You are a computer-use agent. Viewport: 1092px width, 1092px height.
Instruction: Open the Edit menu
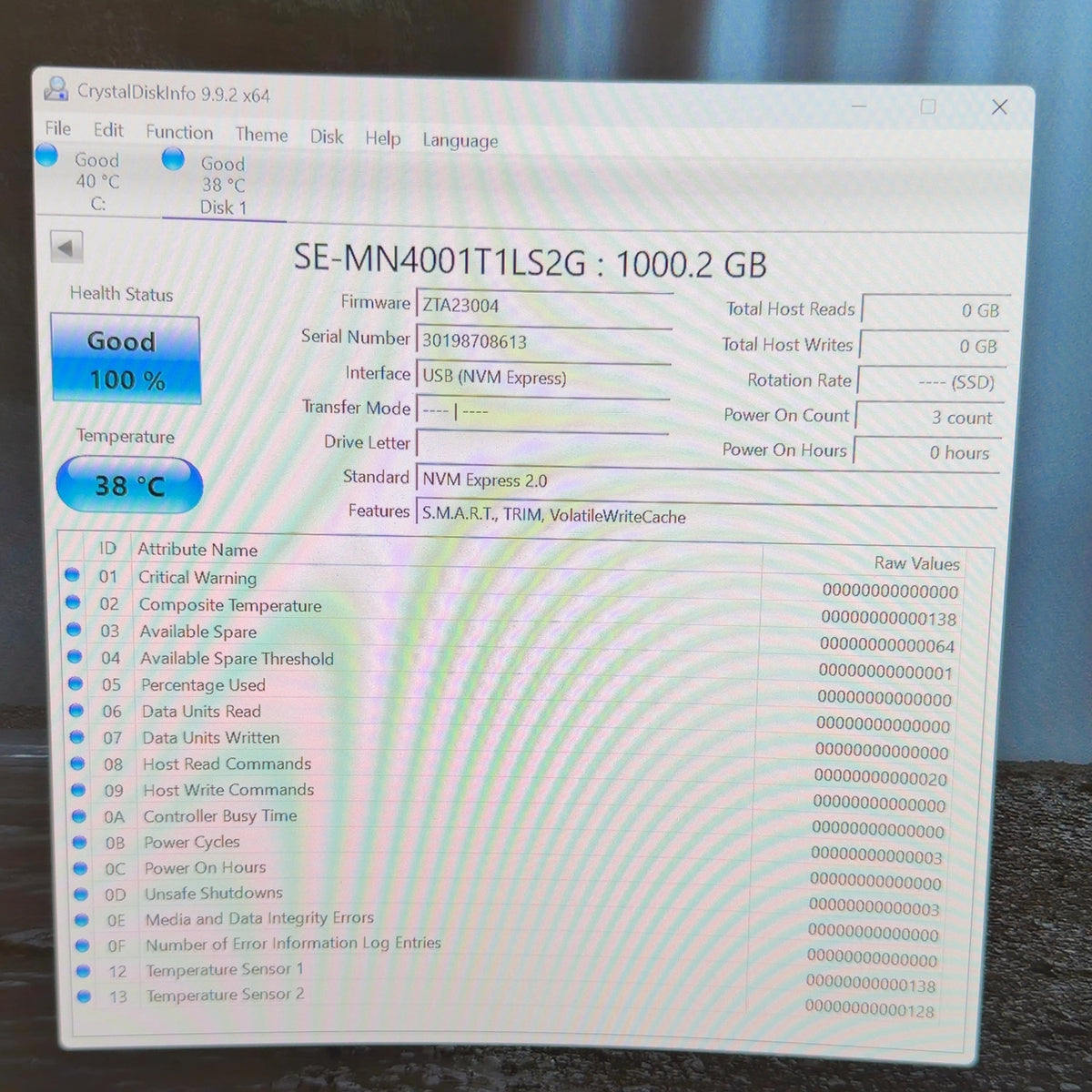click(x=108, y=130)
